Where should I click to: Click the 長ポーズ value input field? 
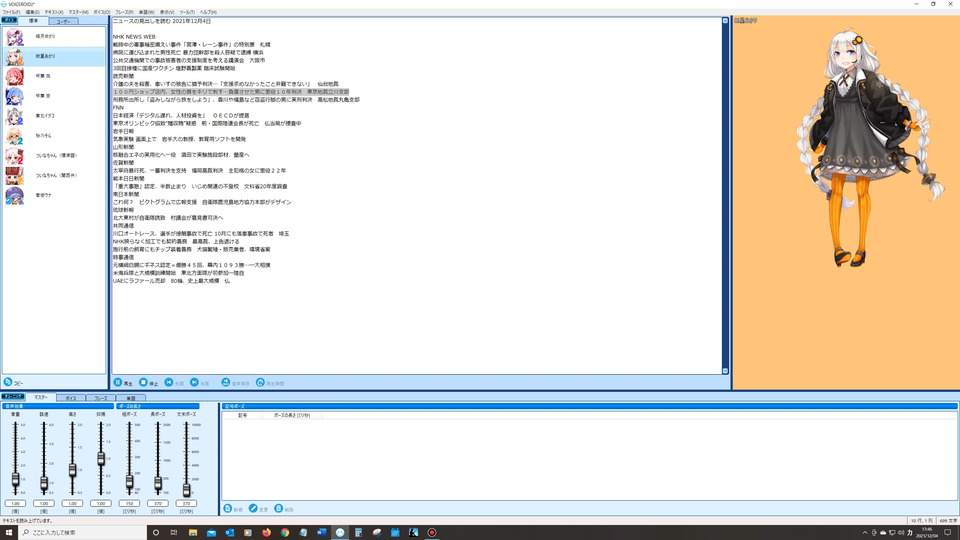pyautogui.click(x=158, y=503)
